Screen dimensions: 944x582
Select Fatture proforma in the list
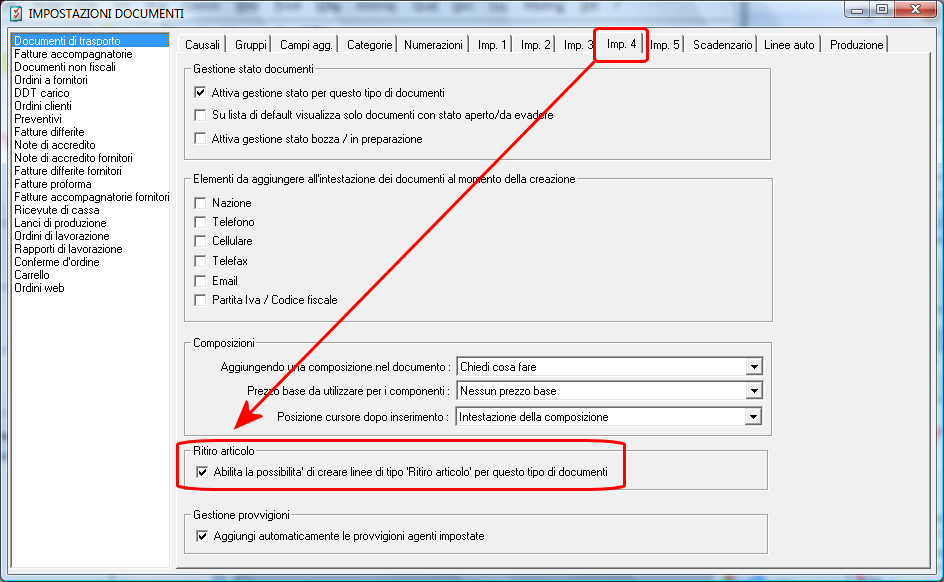(x=90, y=184)
